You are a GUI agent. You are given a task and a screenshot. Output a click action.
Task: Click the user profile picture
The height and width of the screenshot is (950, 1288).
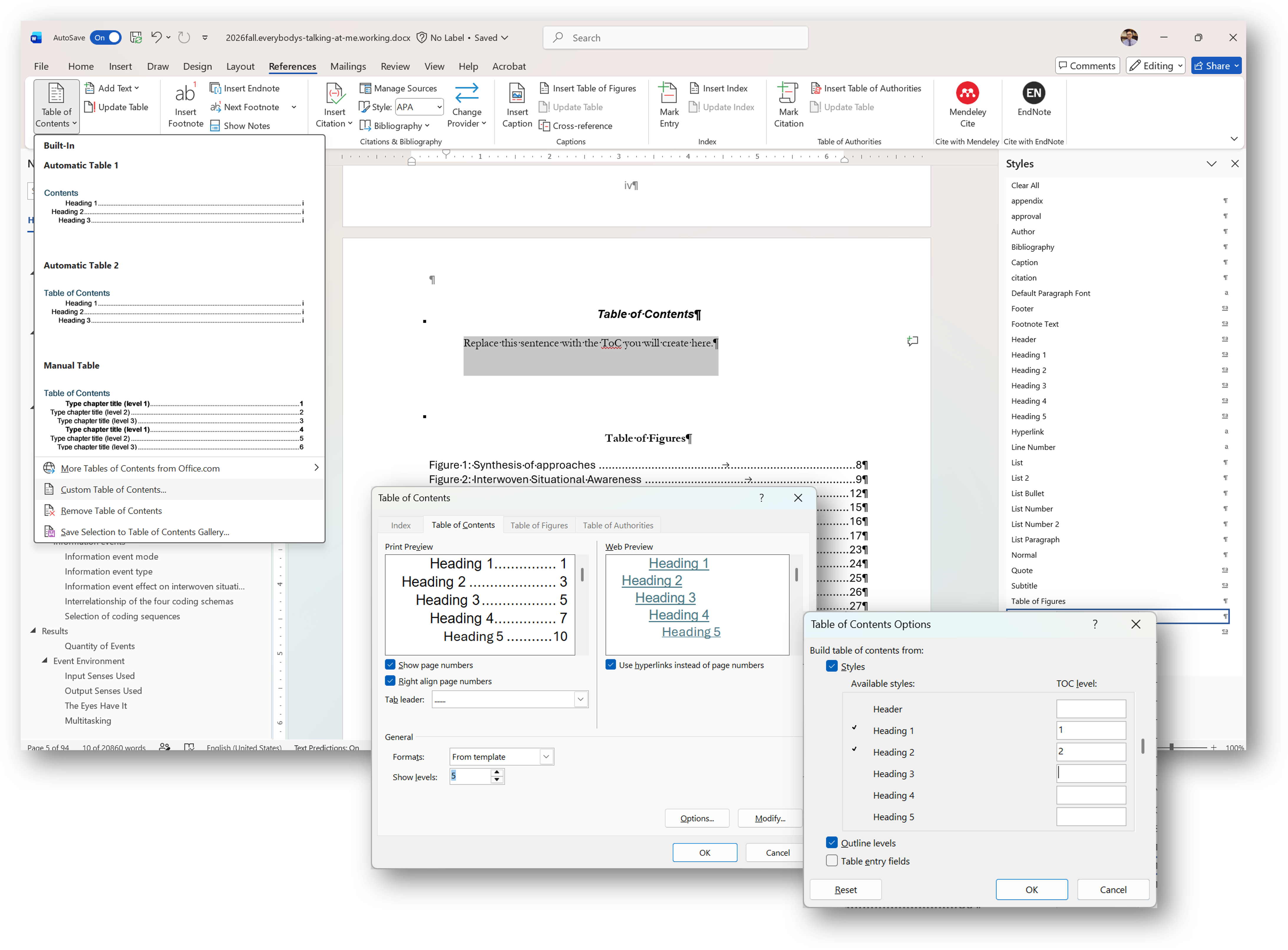1129,37
